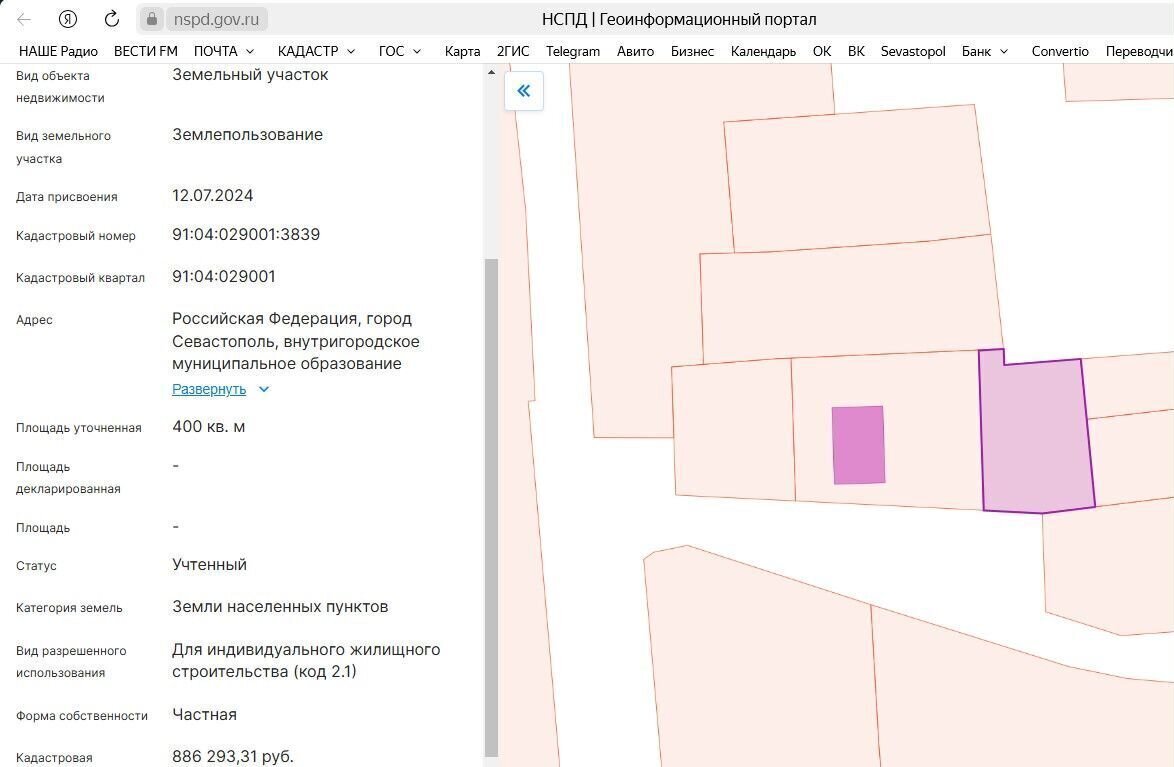Expand the КАДАСТР bookmark folder
The height and width of the screenshot is (767, 1174).
point(316,51)
